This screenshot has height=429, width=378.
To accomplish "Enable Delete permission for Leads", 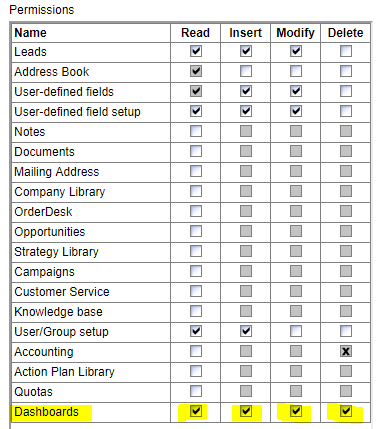I will [x=346, y=51].
